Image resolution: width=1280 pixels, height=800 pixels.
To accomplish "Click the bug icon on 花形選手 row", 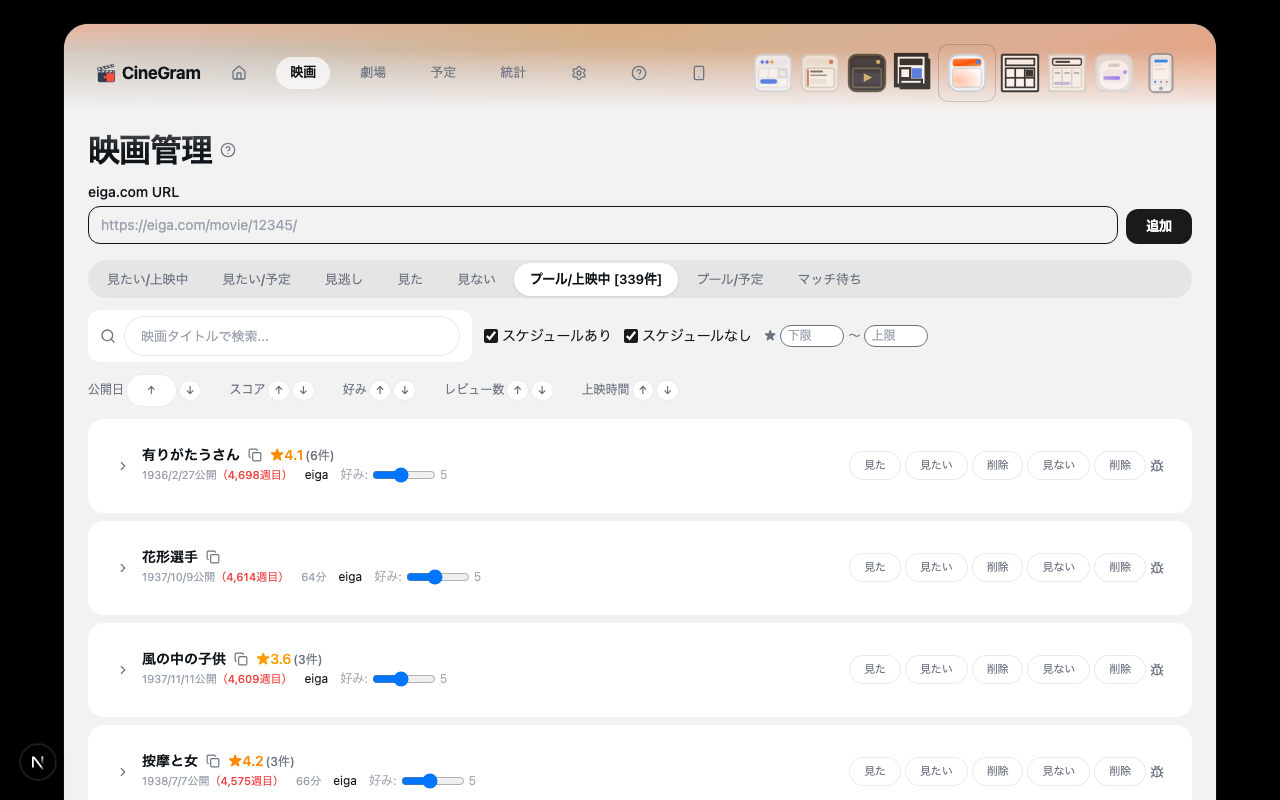I will [1157, 568].
